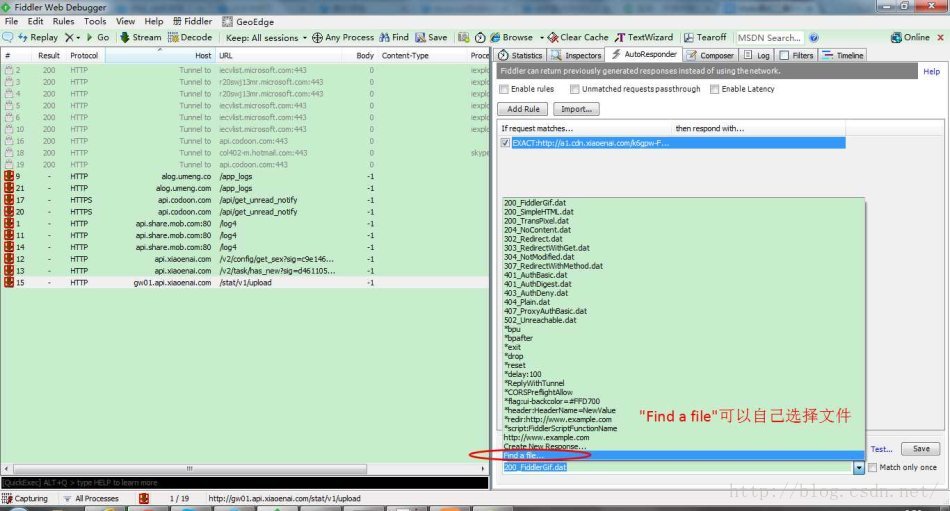Switch to the Filters tab
950x511 pixels.
(x=796, y=55)
